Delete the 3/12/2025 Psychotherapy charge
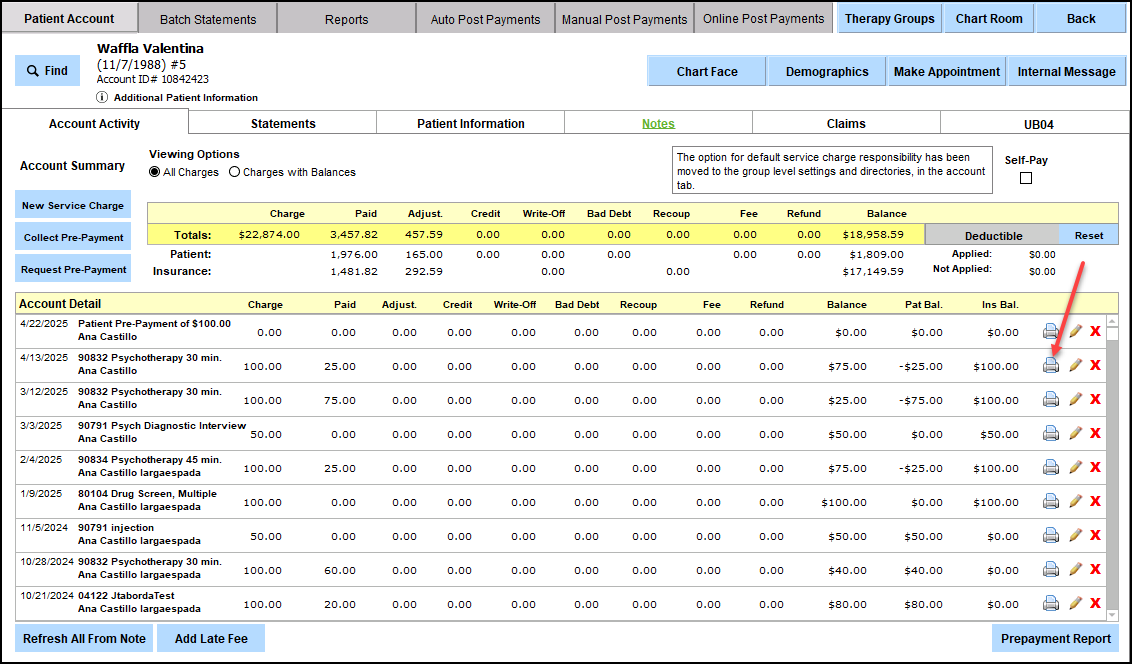The width and height of the screenshot is (1132, 664). click(x=1096, y=399)
